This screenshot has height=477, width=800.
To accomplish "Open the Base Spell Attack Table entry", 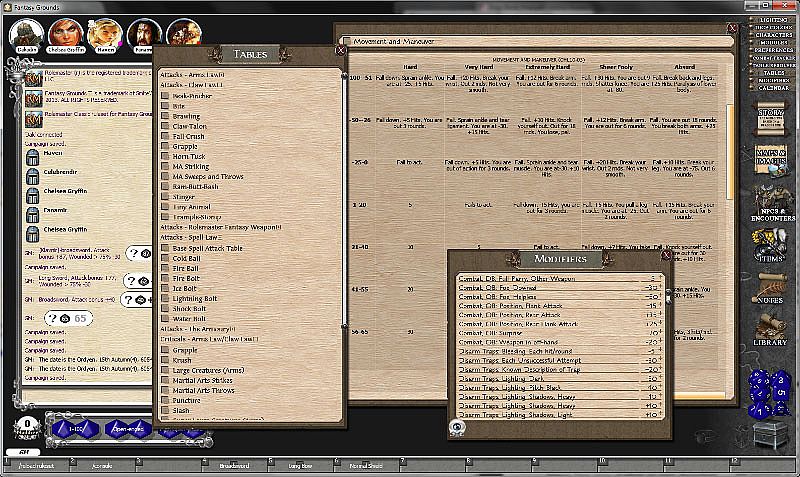I will [x=208, y=247].
